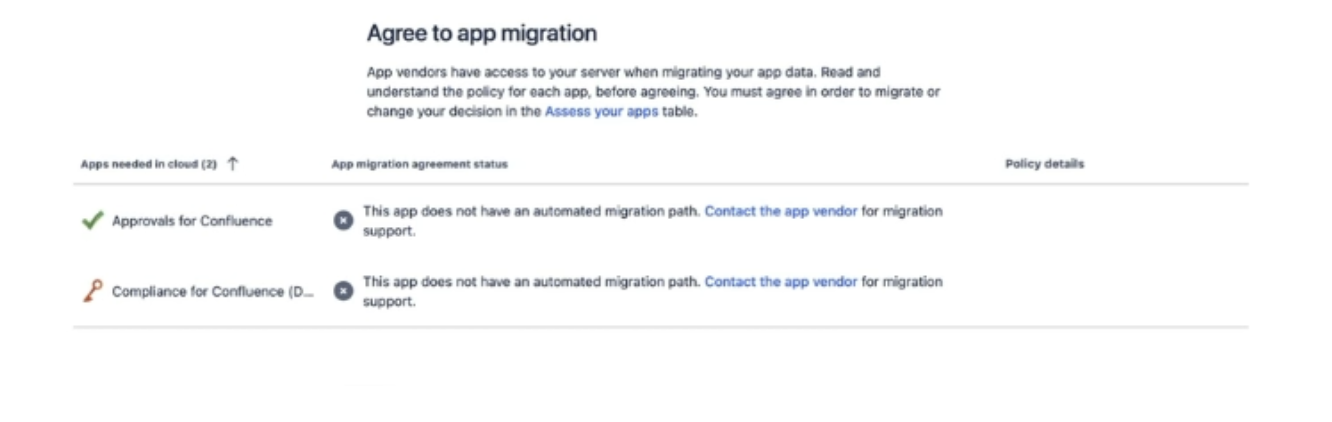Click the X status icon in Approvals row
This screenshot has width=1332, height=422.
pyautogui.click(x=343, y=221)
